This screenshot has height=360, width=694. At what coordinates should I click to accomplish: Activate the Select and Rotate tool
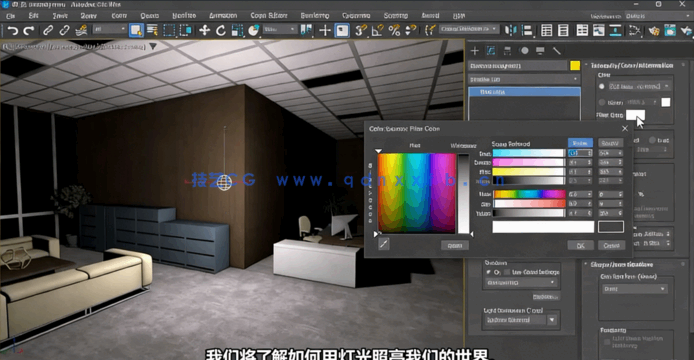coord(220,31)
